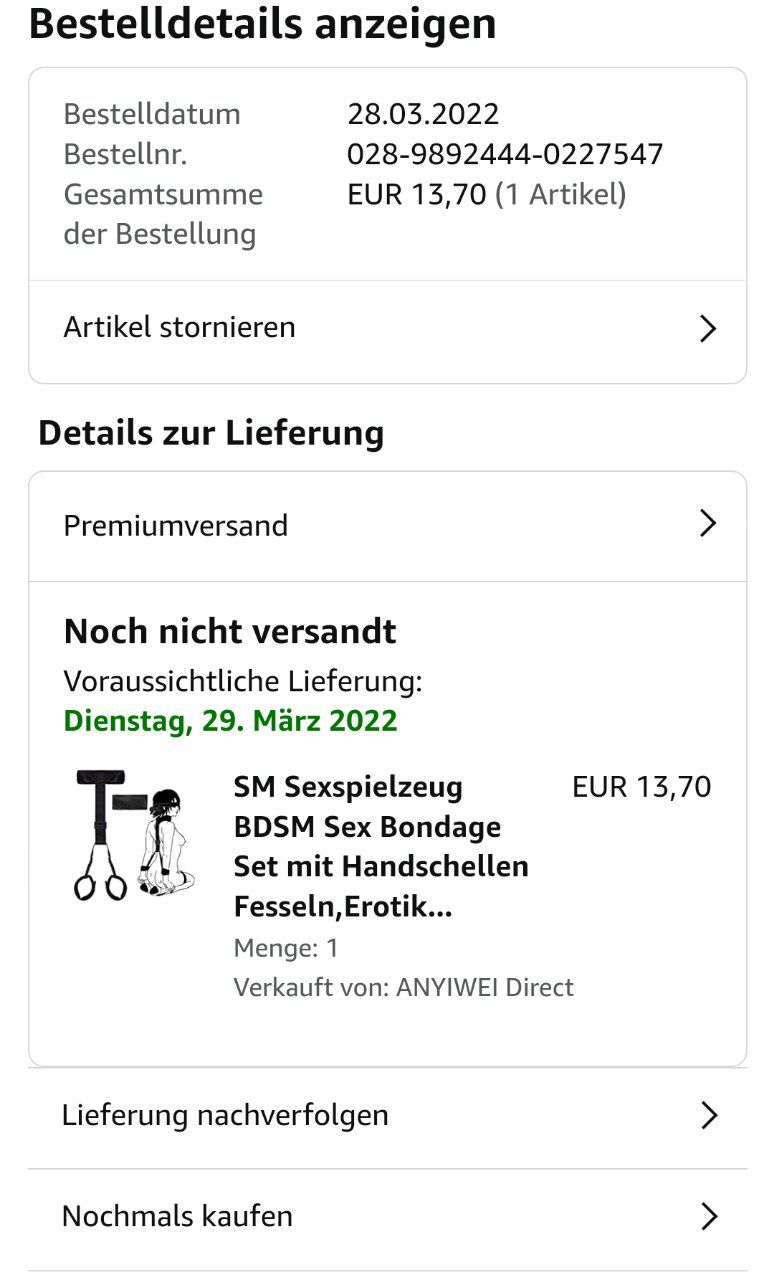
Task: Click the Details zur Lieferung heading
Action: (x=211, y=433)
